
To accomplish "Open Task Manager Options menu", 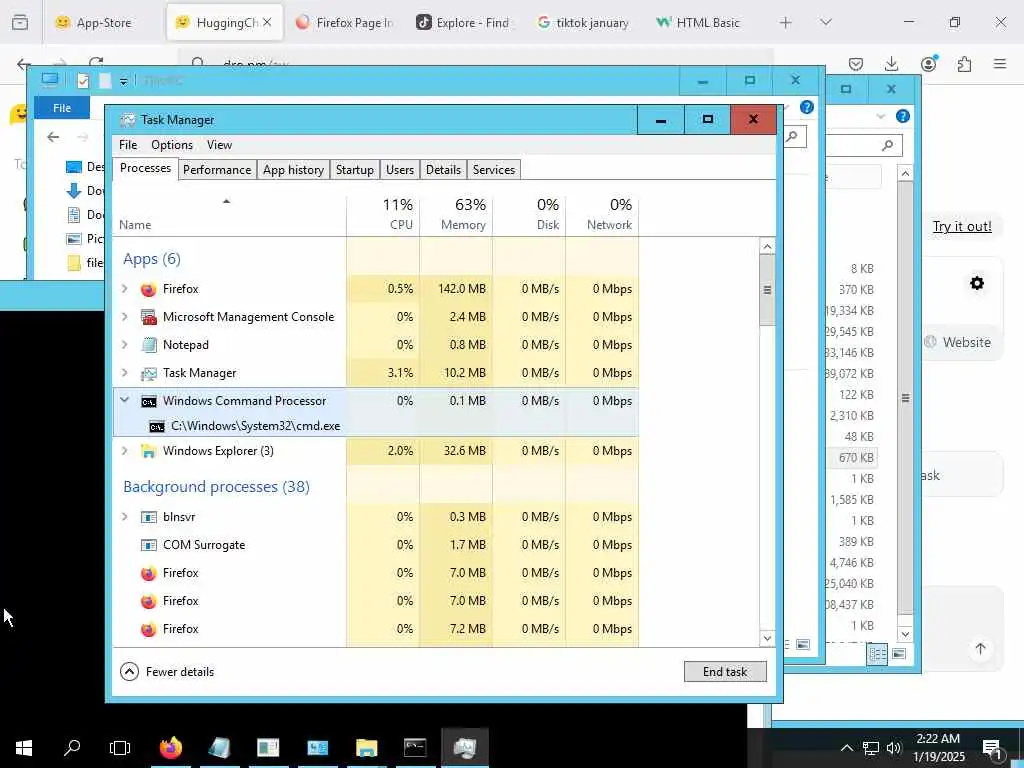I will click(172, 145).
